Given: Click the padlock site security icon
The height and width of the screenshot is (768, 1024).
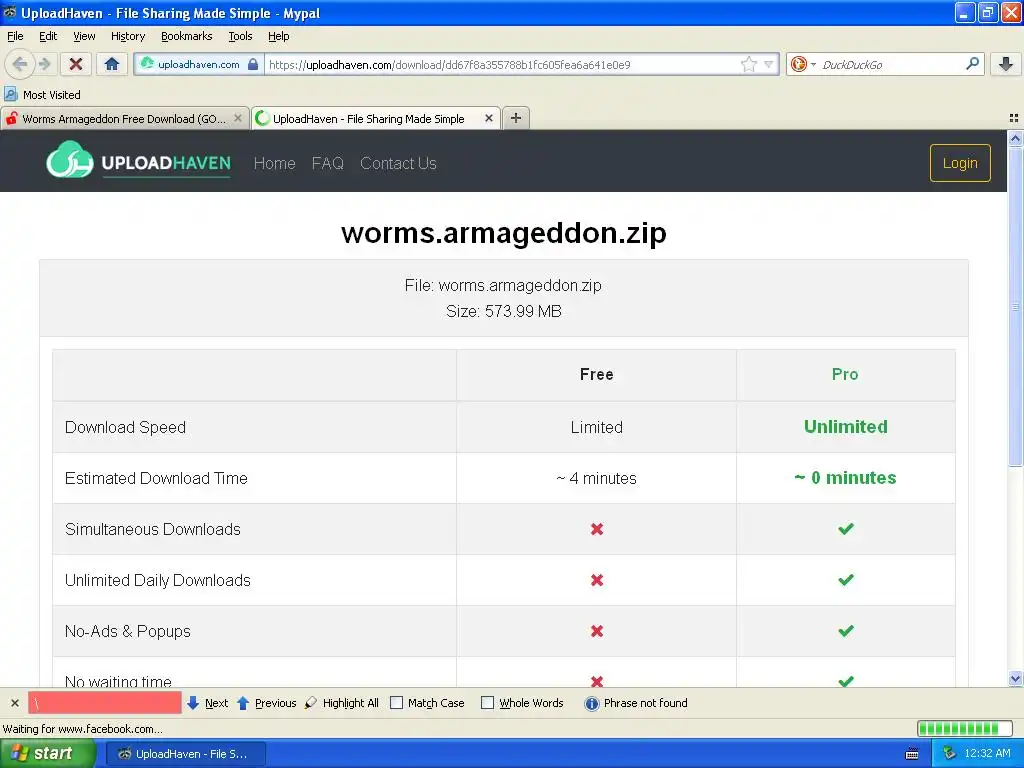Looking at the screenshot, I should click(x=253, y=64).
